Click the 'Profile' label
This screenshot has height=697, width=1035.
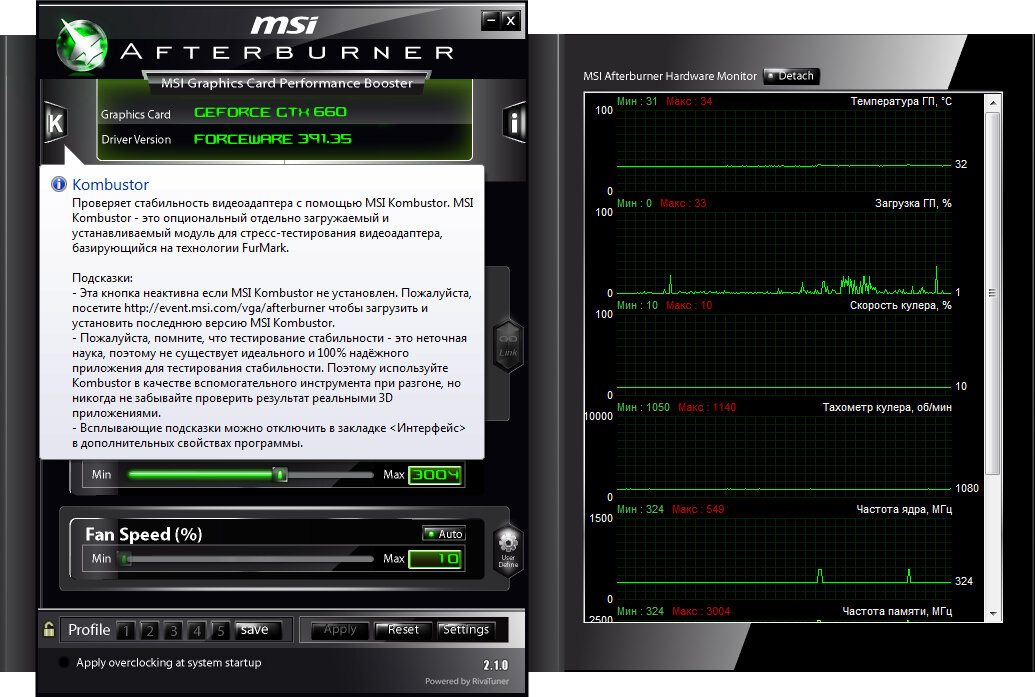[x=89, y=630]
